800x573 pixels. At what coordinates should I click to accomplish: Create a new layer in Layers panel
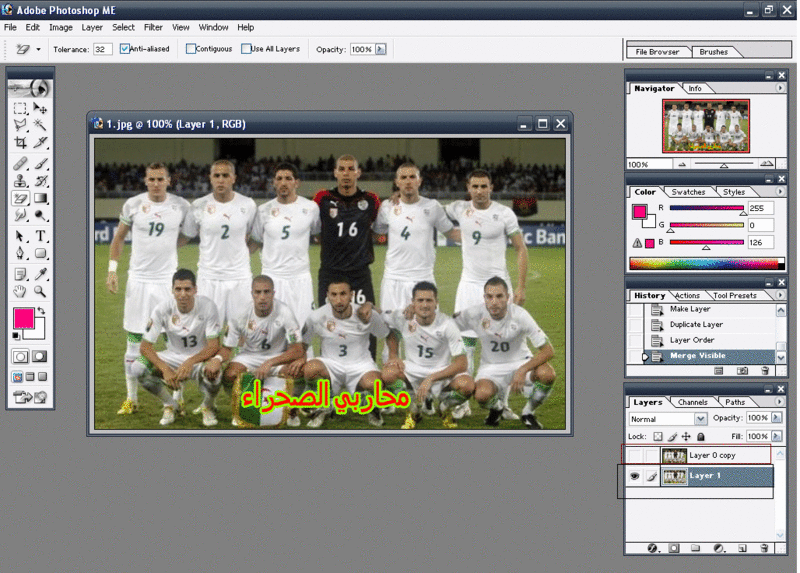(x=742, y=549)
